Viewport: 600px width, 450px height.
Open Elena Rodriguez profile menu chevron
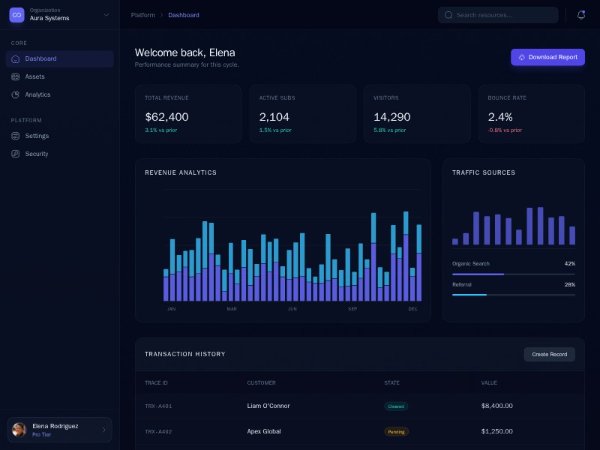103,430
